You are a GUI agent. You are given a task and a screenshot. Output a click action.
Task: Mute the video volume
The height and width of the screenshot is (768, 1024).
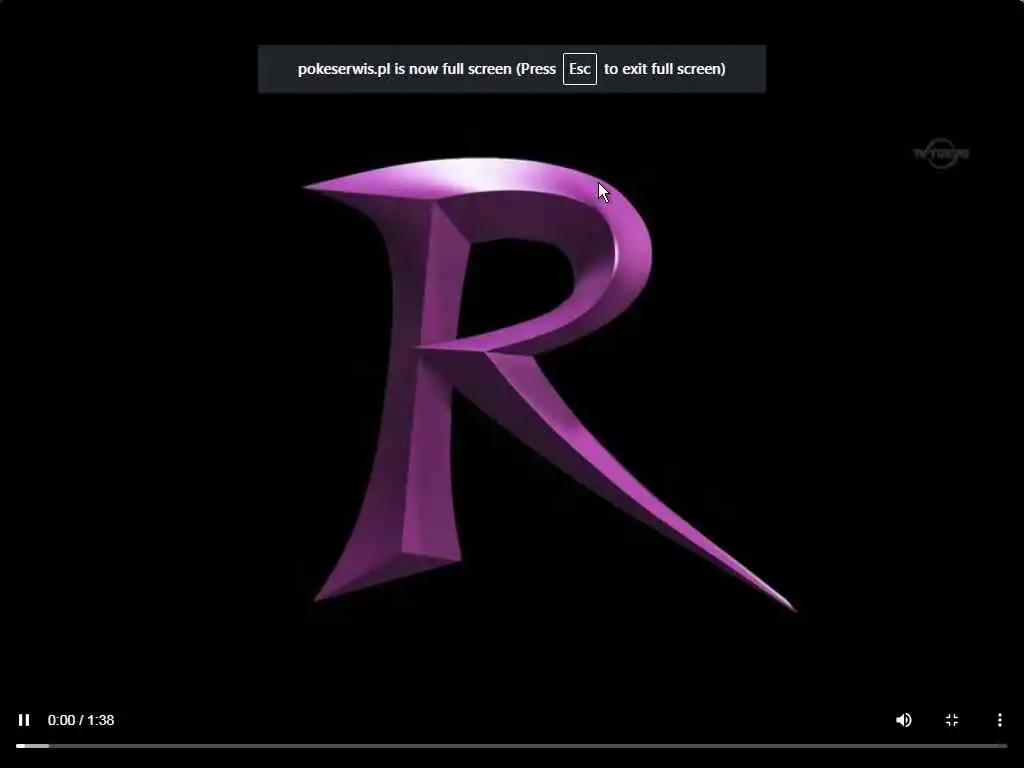904,720
